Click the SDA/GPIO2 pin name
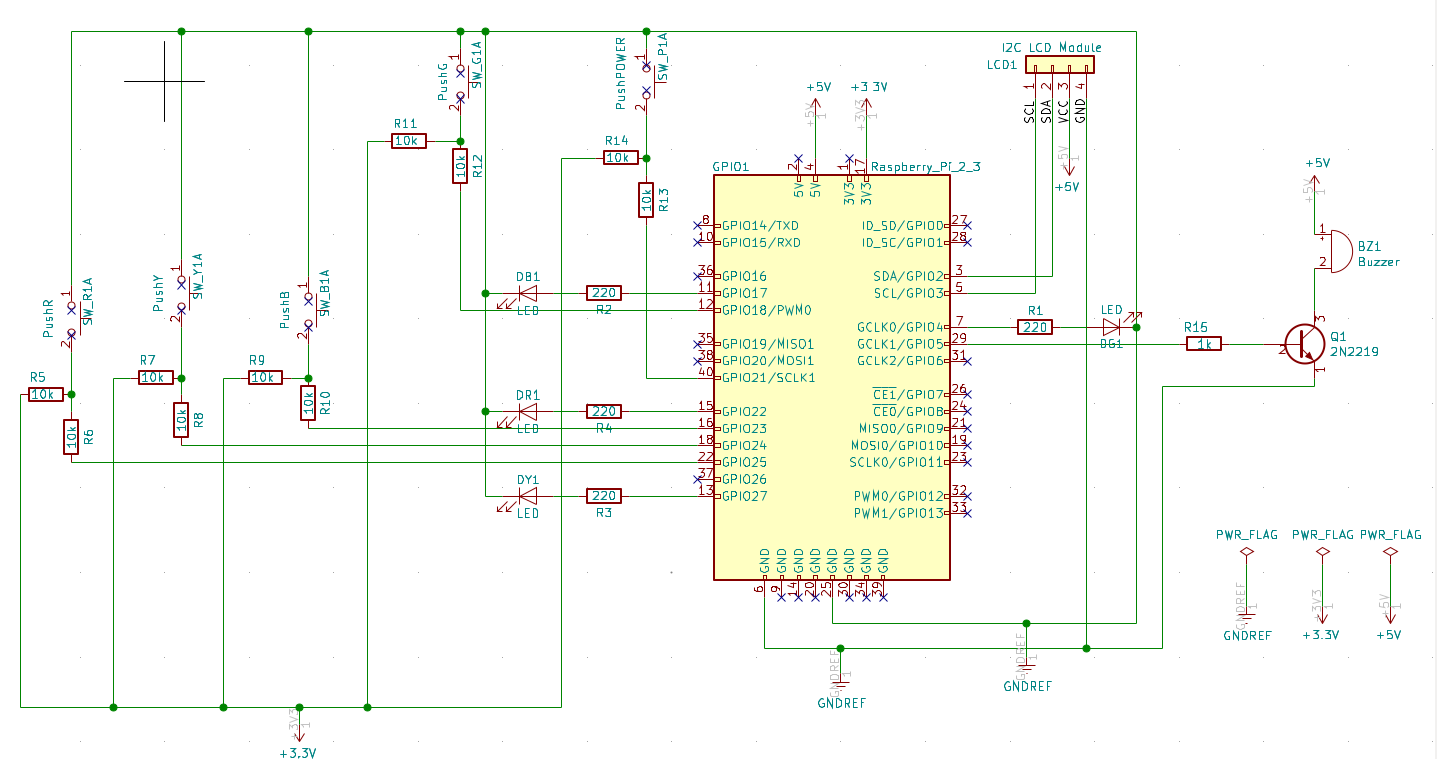The width and height of the screenshot is (1437, 759). point(907,276)
